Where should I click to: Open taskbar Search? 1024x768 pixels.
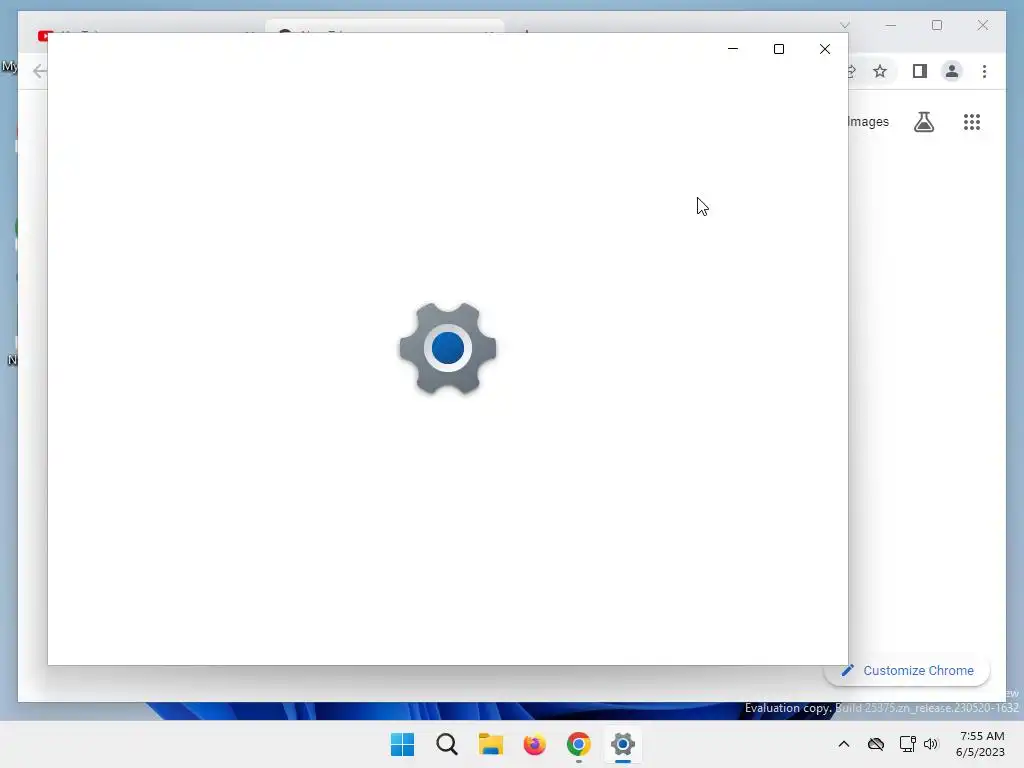[x=447, y=744]
